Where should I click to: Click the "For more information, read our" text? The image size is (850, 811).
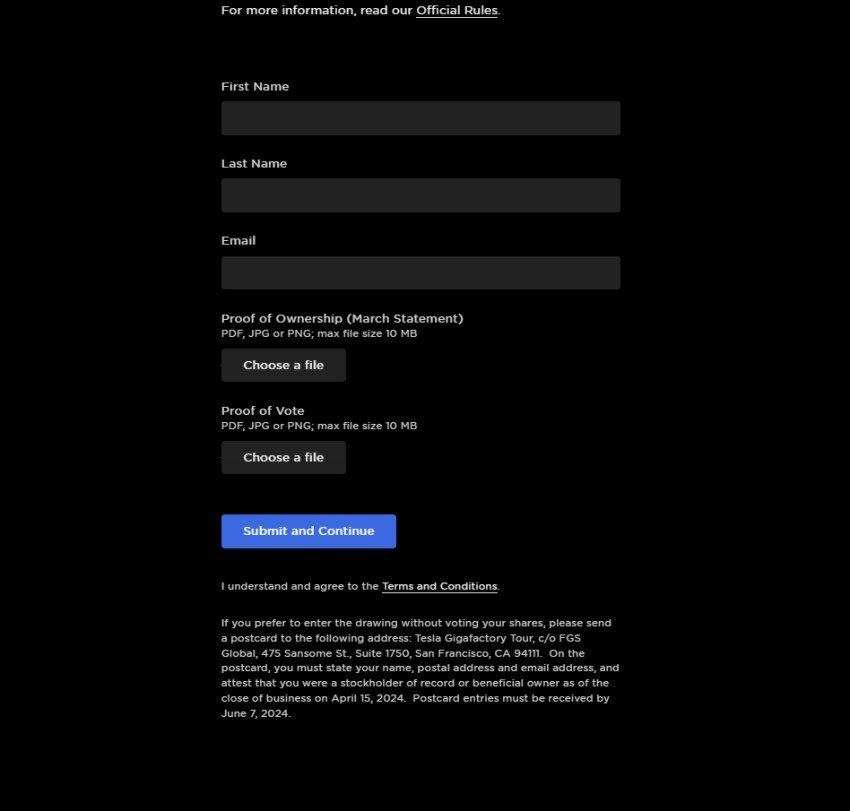[317, 10]
